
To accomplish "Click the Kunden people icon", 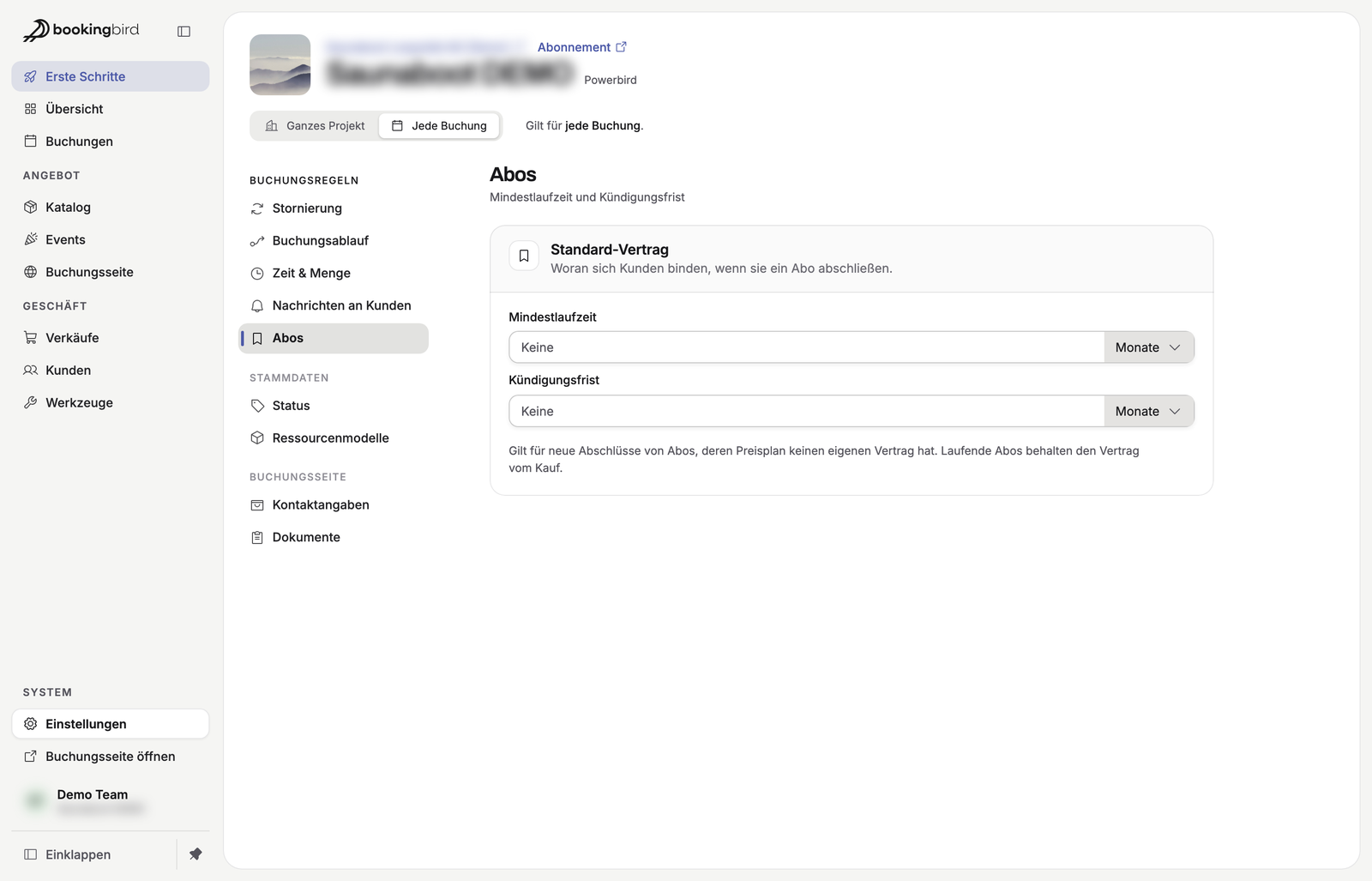I will tap(31, 371).
